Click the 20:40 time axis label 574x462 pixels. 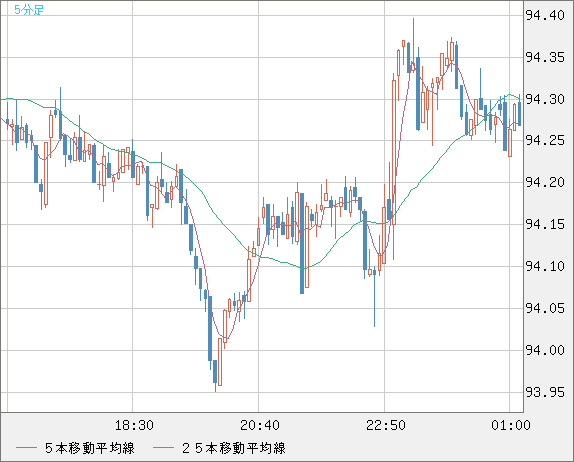pyautogui.click(x=260, y=425)
